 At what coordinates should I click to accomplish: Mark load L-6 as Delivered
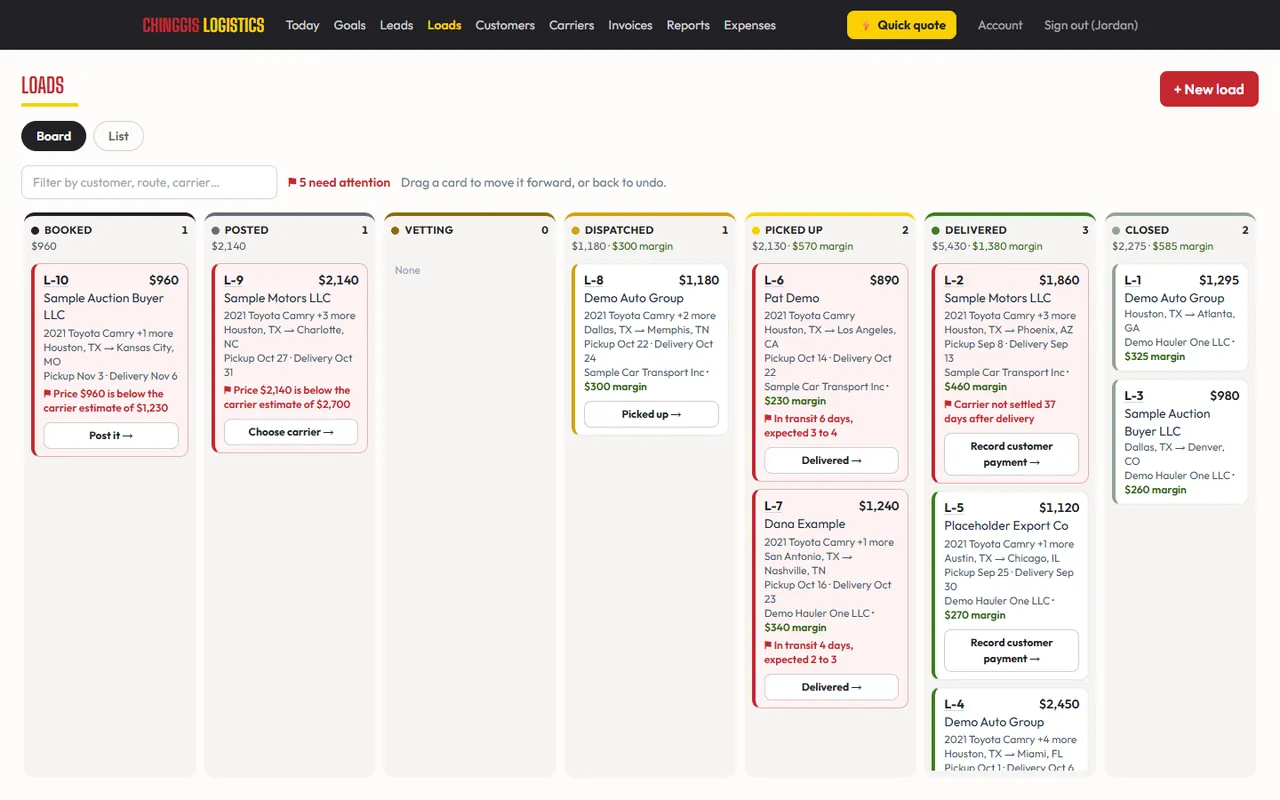click(x=831, y=460)
